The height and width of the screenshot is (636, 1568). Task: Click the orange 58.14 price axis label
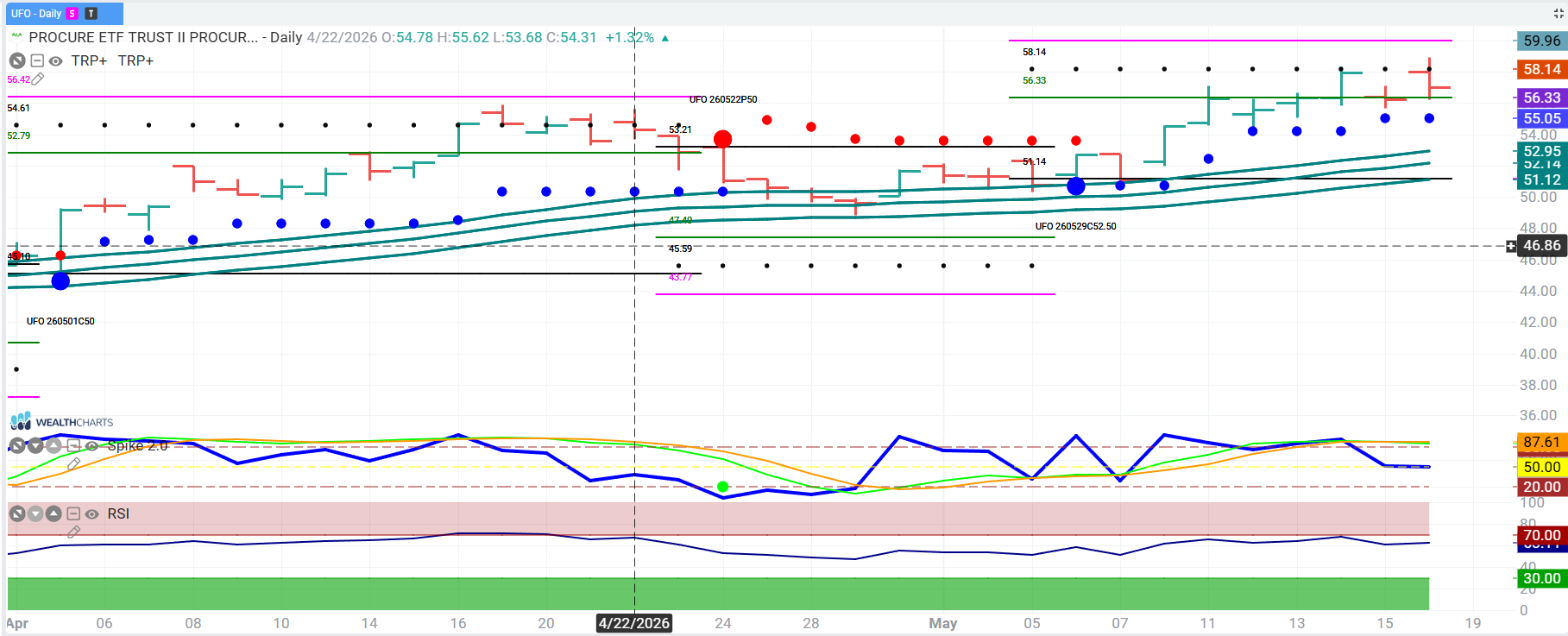click(1541, 69)
